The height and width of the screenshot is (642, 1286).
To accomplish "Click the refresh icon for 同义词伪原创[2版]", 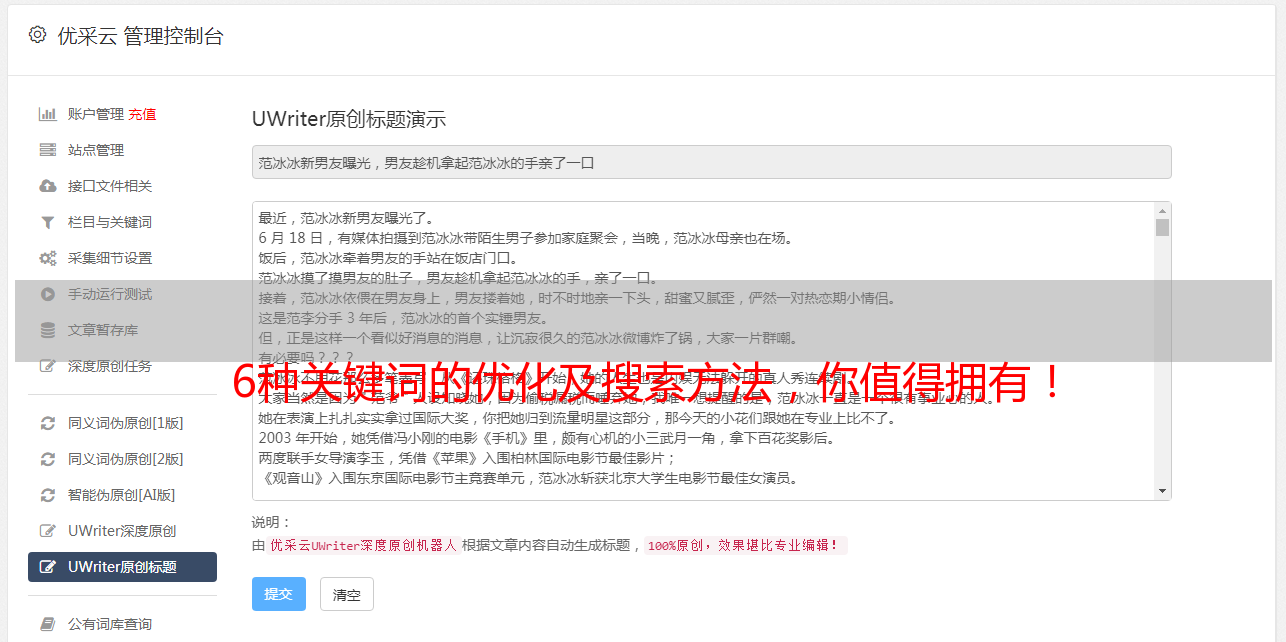I will click(47, 459).
